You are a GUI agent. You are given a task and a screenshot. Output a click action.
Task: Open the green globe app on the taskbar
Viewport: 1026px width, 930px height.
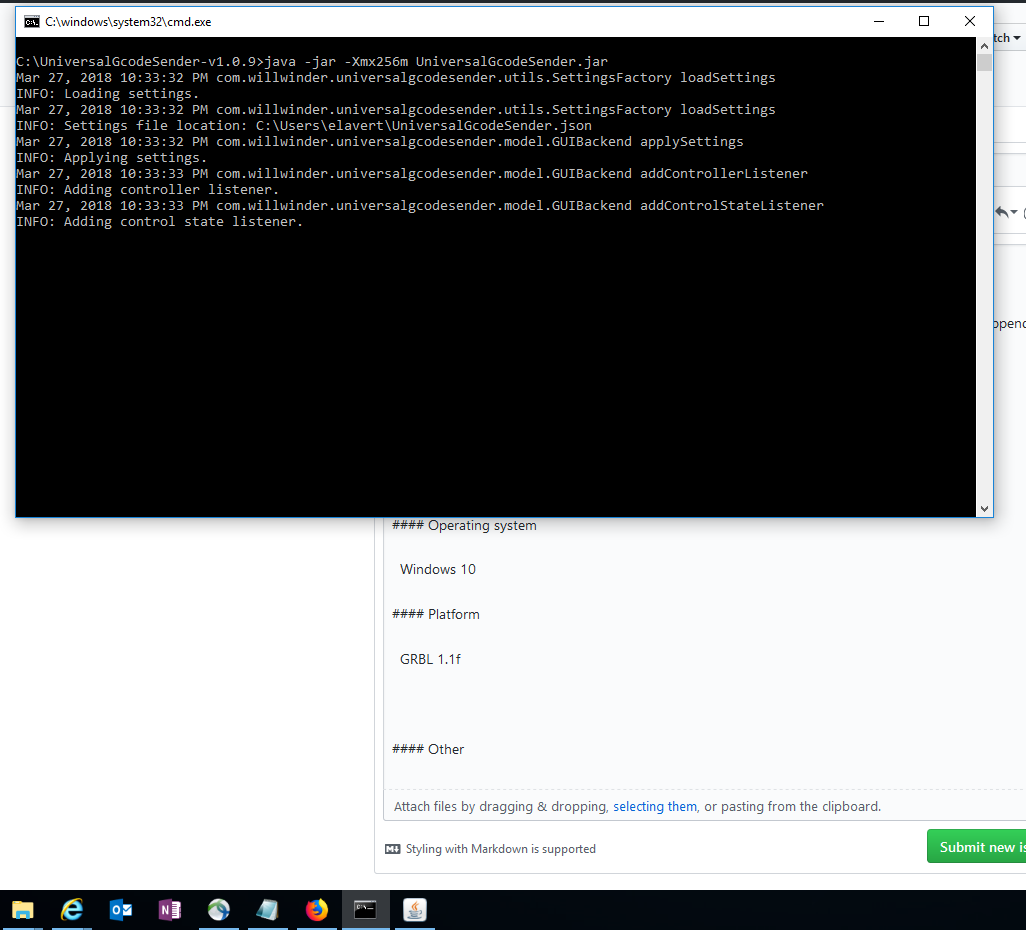(219, 910)
